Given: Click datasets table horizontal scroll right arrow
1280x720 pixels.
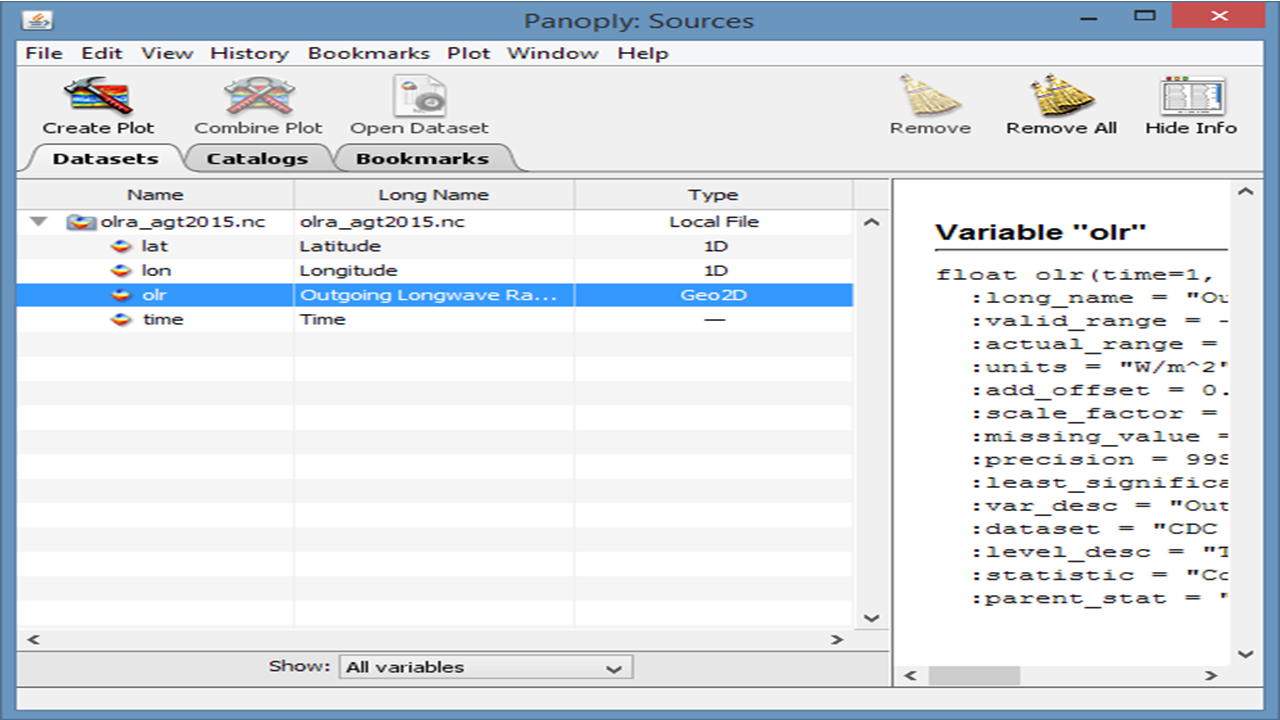Looking at the screenshot, I should coord(838,639).
